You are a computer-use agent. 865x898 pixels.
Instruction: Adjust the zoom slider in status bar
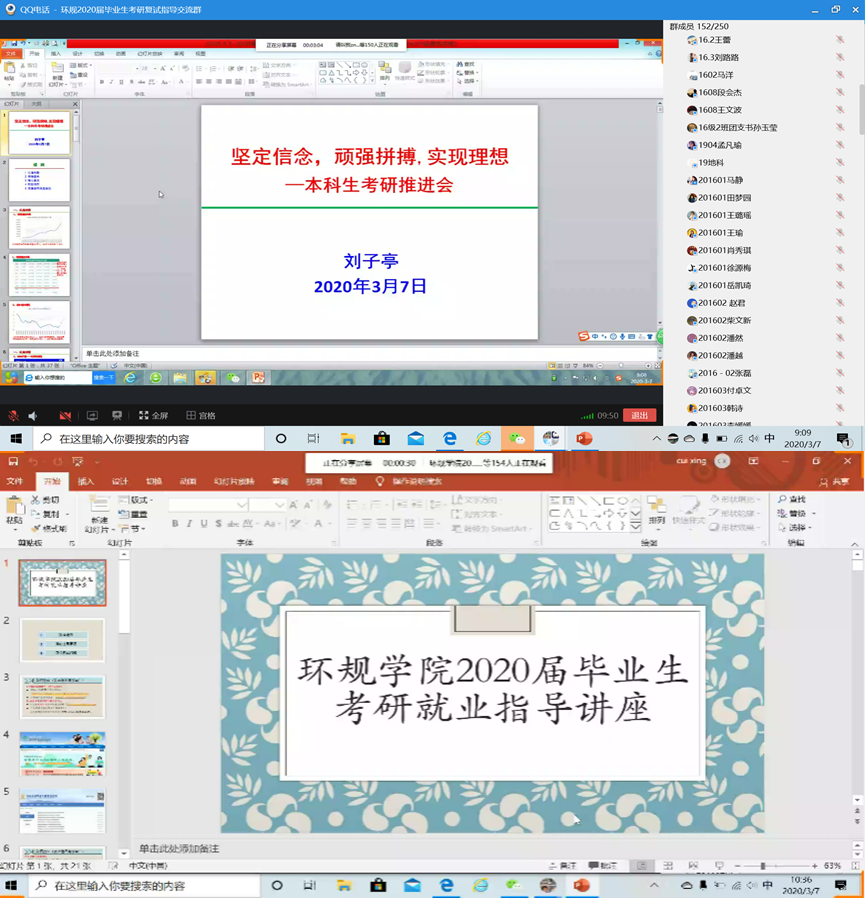coord(763,866)
